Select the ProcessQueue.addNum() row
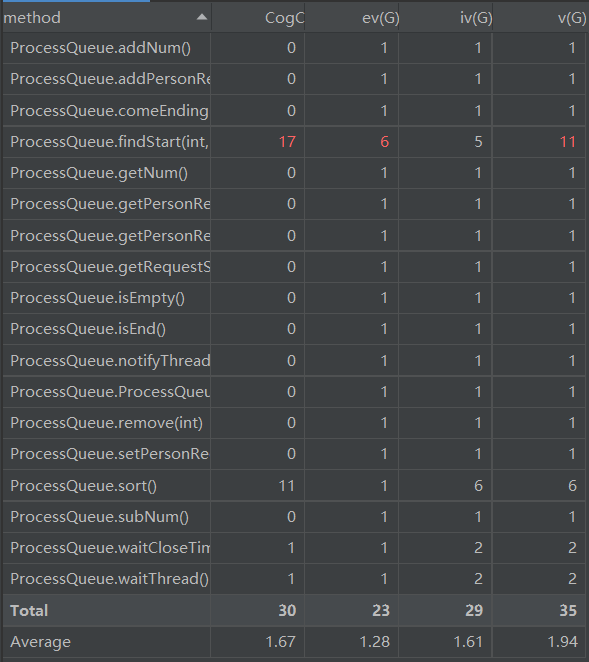The width and height of the screenshot is (589, 662). tap(294, 48)
